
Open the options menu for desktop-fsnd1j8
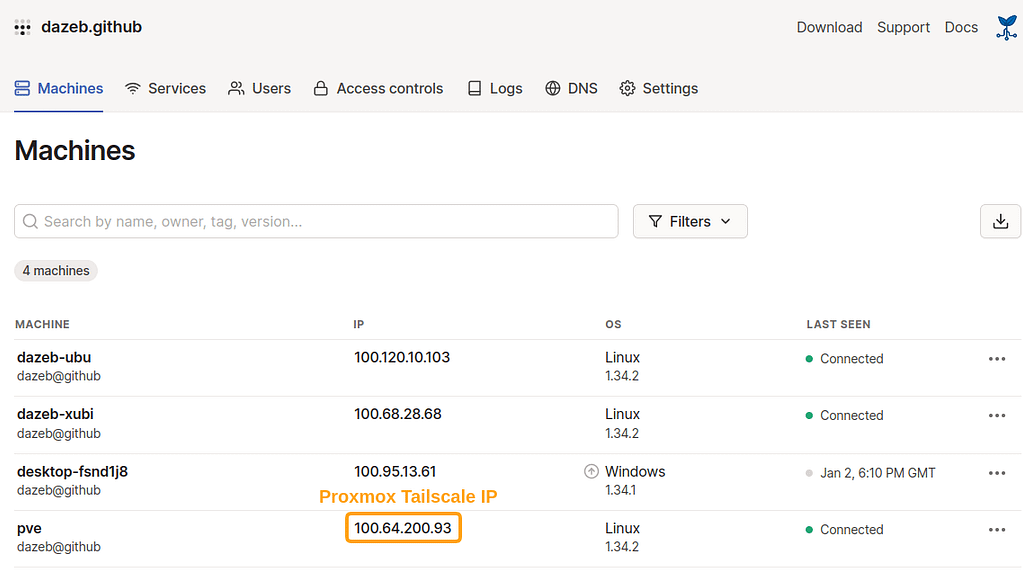coord(997,473)
